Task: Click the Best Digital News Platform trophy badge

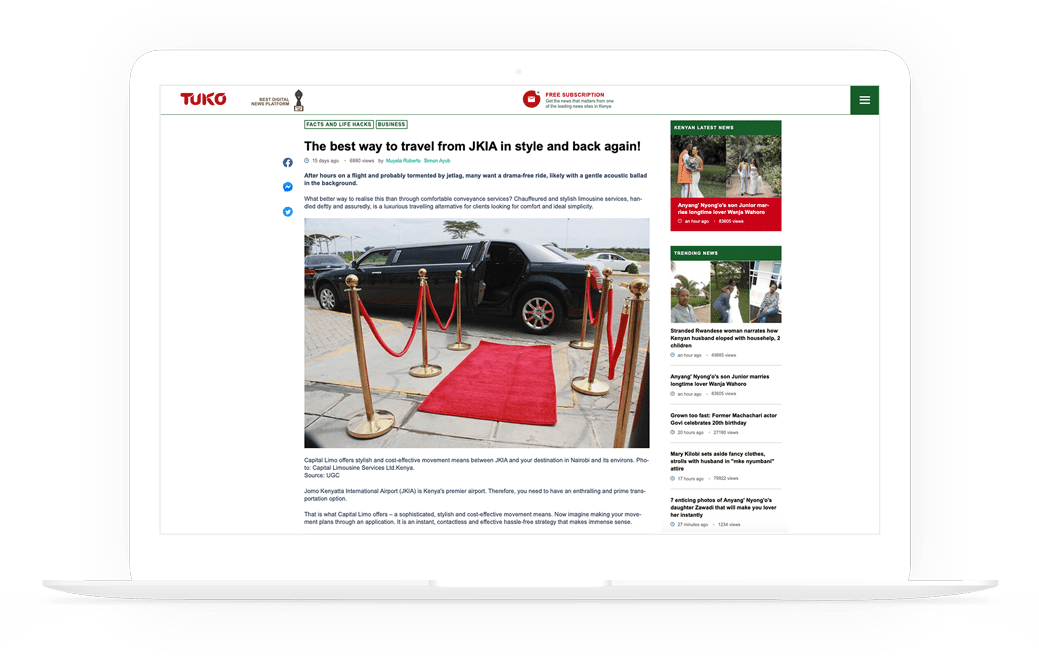Action: tap(294, 99)
